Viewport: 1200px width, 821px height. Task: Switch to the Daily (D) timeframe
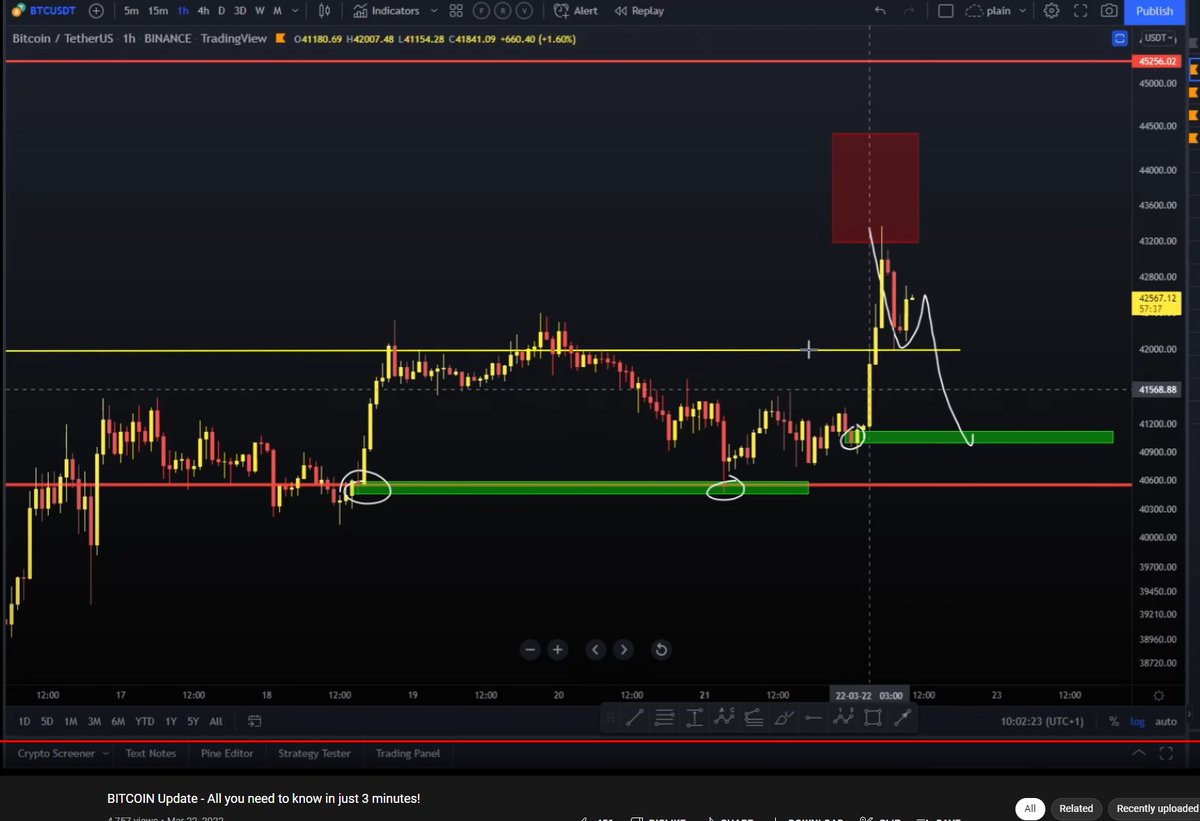coord(221,11)
